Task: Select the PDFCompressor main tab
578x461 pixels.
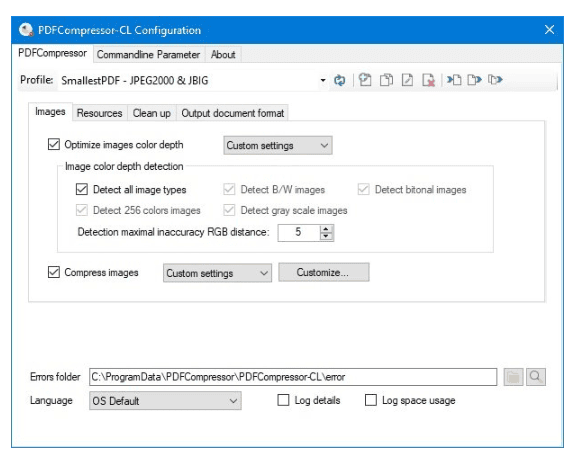Action: [52, 53]
